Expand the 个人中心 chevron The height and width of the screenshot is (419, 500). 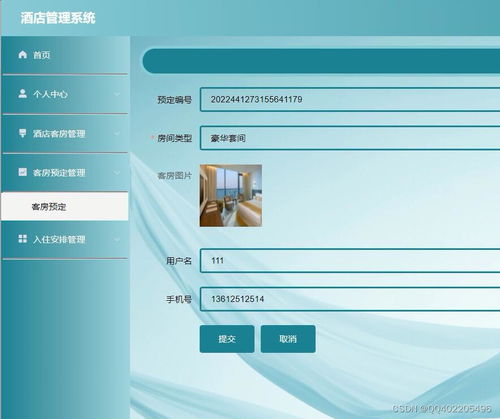117,94
